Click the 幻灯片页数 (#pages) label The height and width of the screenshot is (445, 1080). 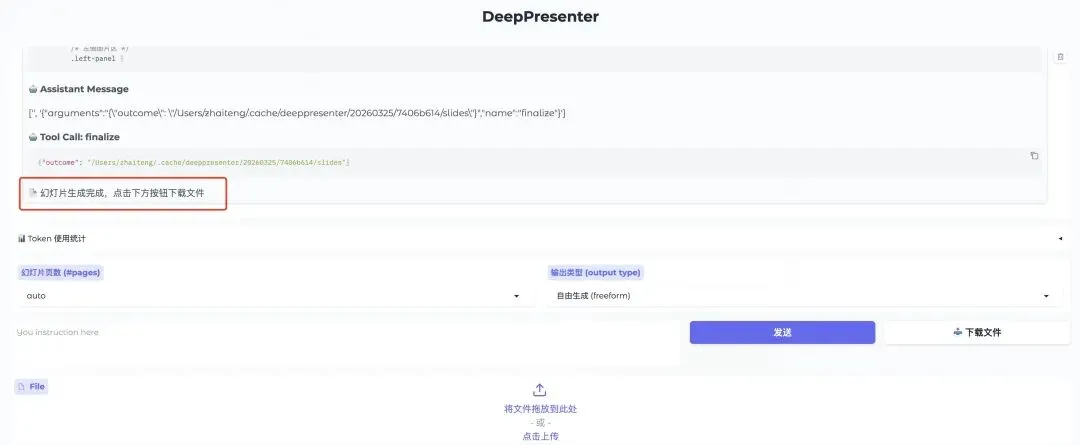[x=61, y=272]
